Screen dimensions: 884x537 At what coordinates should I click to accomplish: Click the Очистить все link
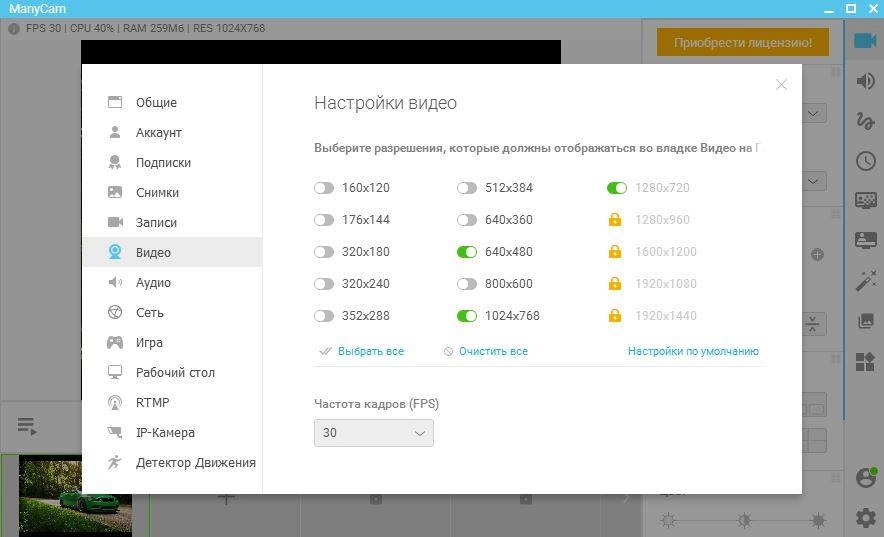tap(493, 351)
